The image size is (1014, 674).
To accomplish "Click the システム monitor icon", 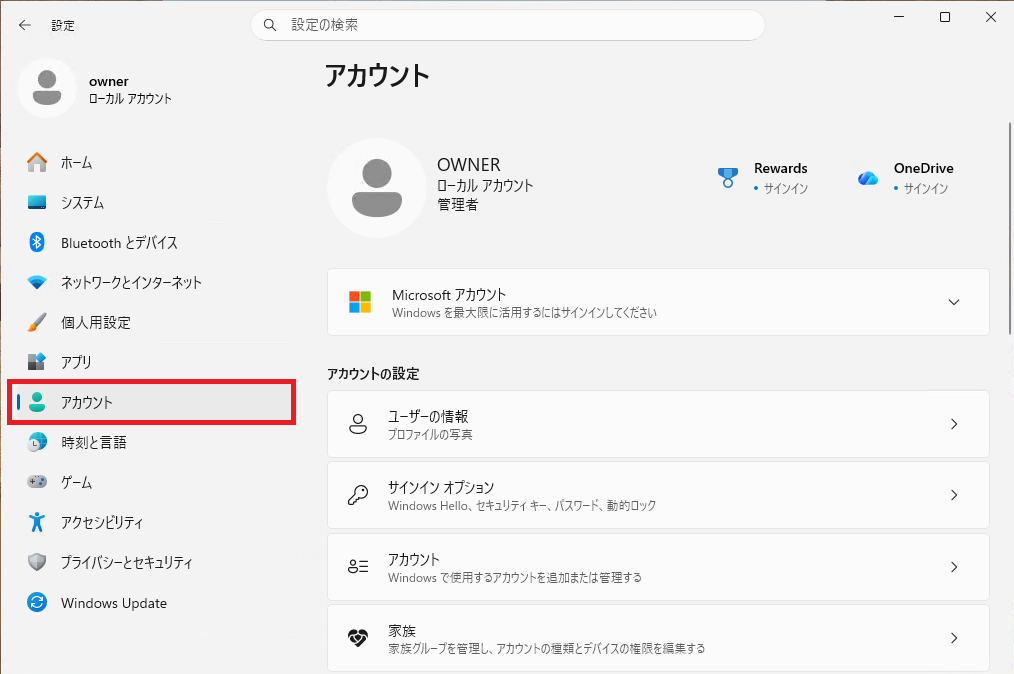I will (37, 202).
